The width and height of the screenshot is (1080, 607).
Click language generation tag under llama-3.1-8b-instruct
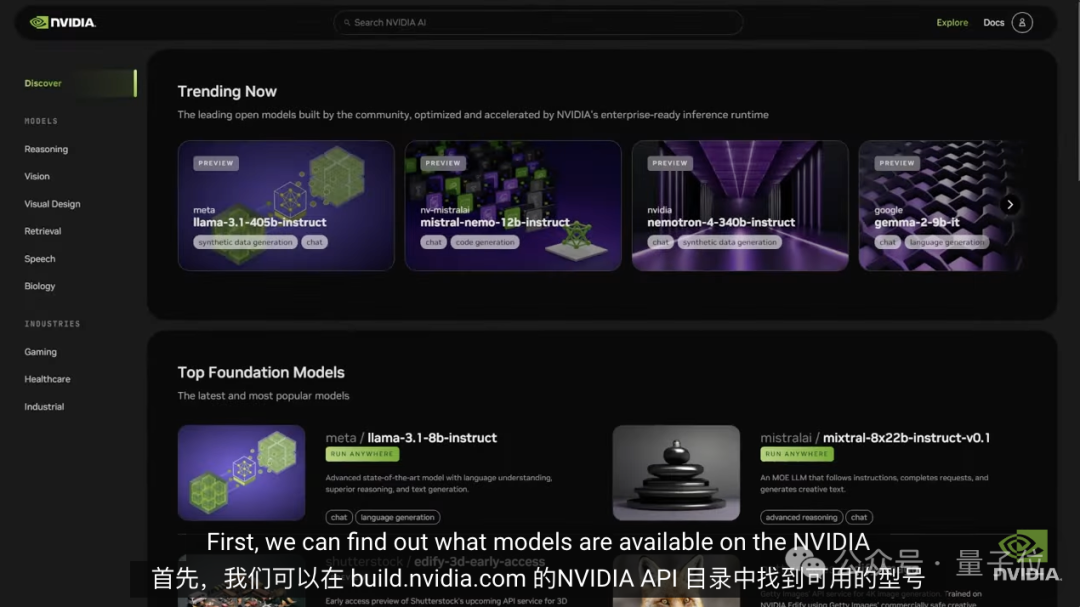(397, 517)
